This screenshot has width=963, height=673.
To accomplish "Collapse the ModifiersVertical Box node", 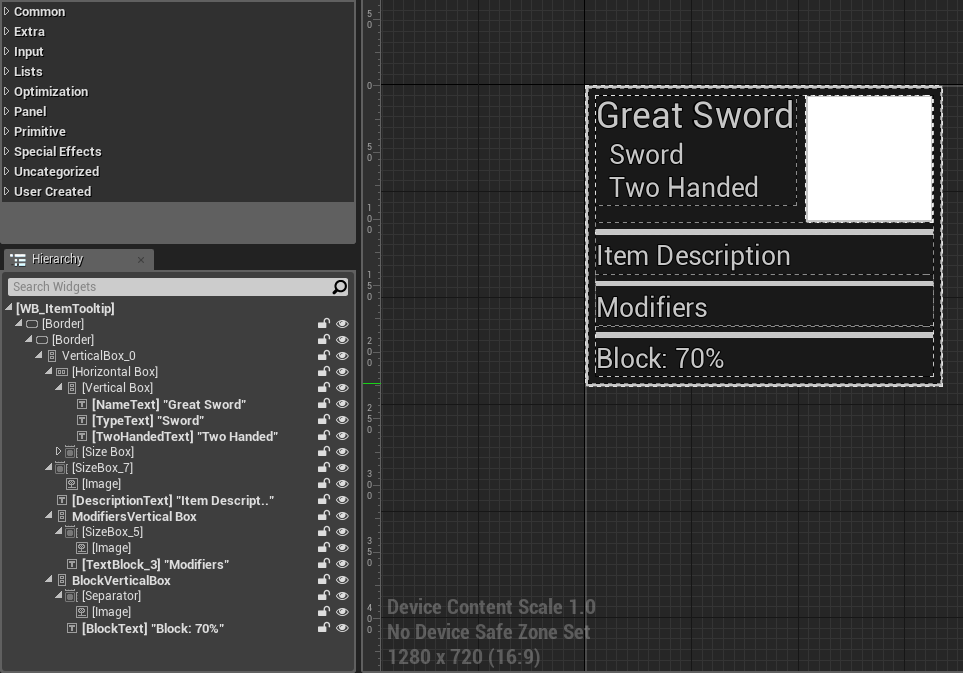I will (x=49, y=516).
